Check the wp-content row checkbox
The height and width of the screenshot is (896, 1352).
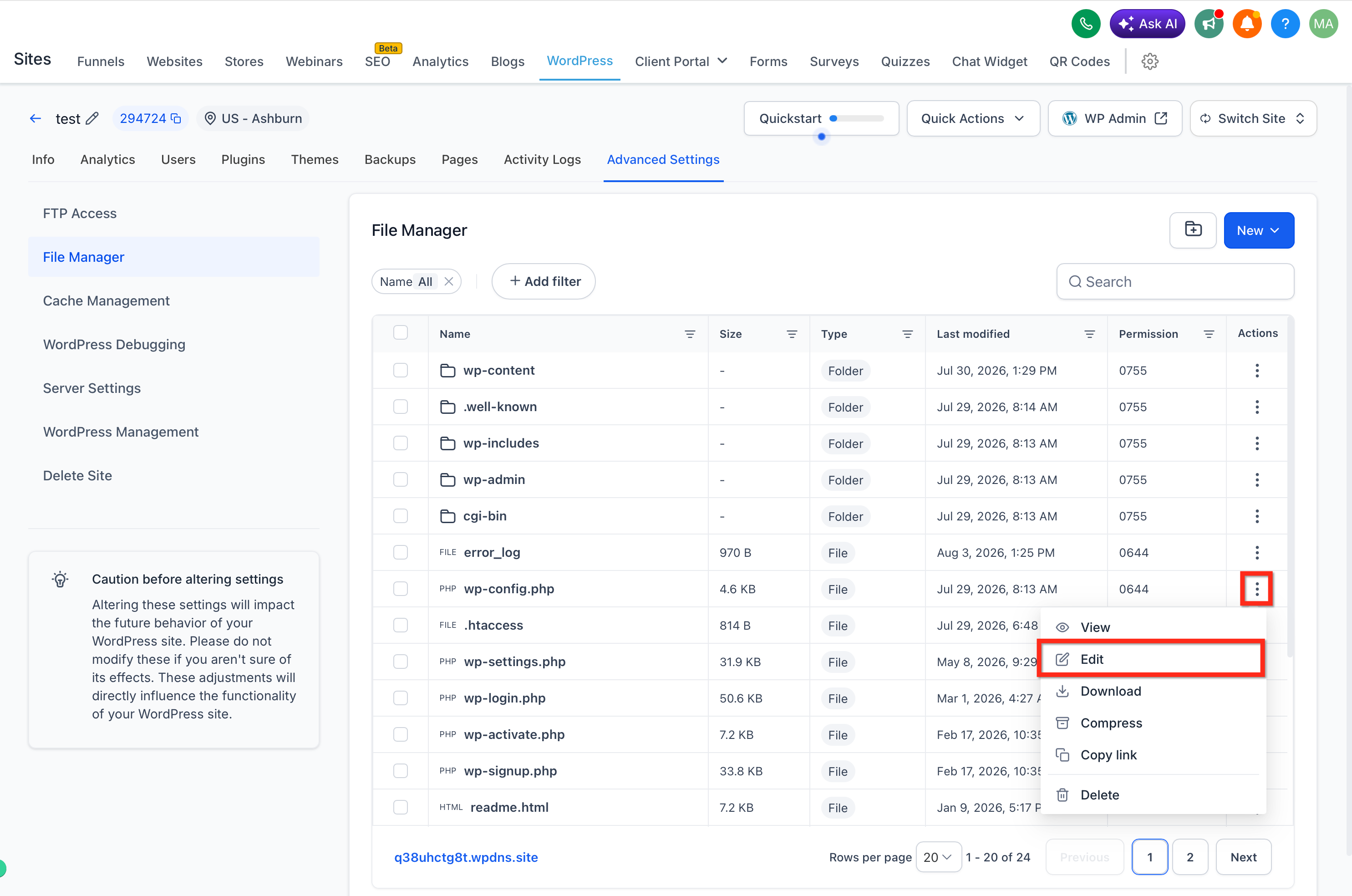pyautogui.click(x=401, y=370)
